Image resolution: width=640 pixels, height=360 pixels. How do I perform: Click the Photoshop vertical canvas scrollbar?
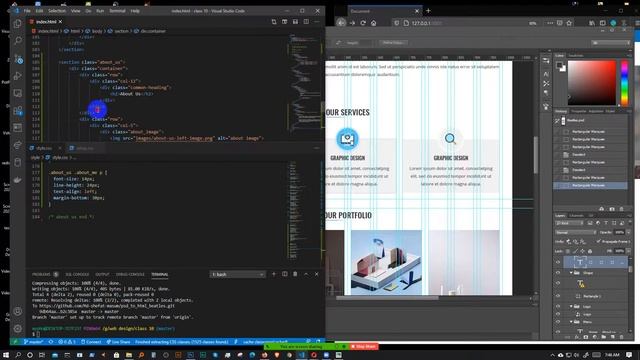point(536,156)
